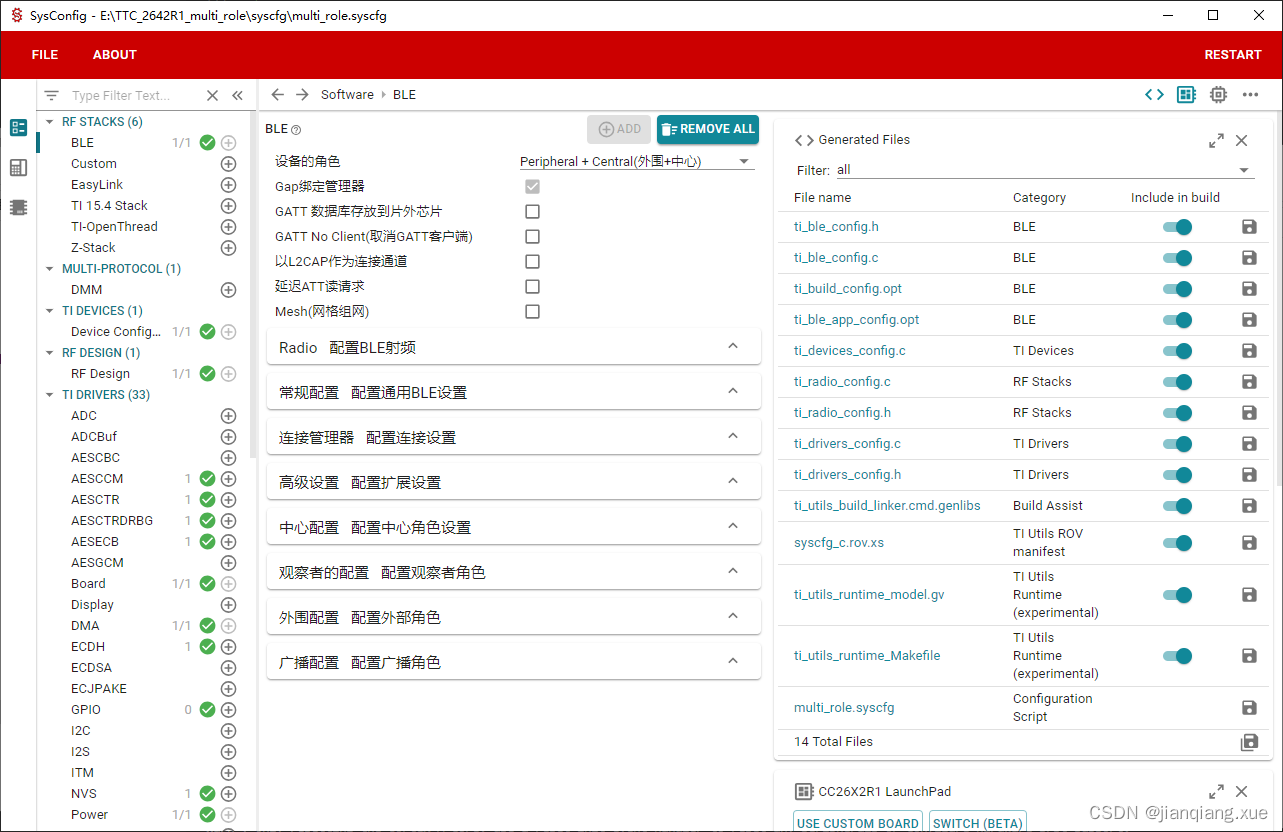Show generated files code icon in top toolbar

coord(1154,95)
